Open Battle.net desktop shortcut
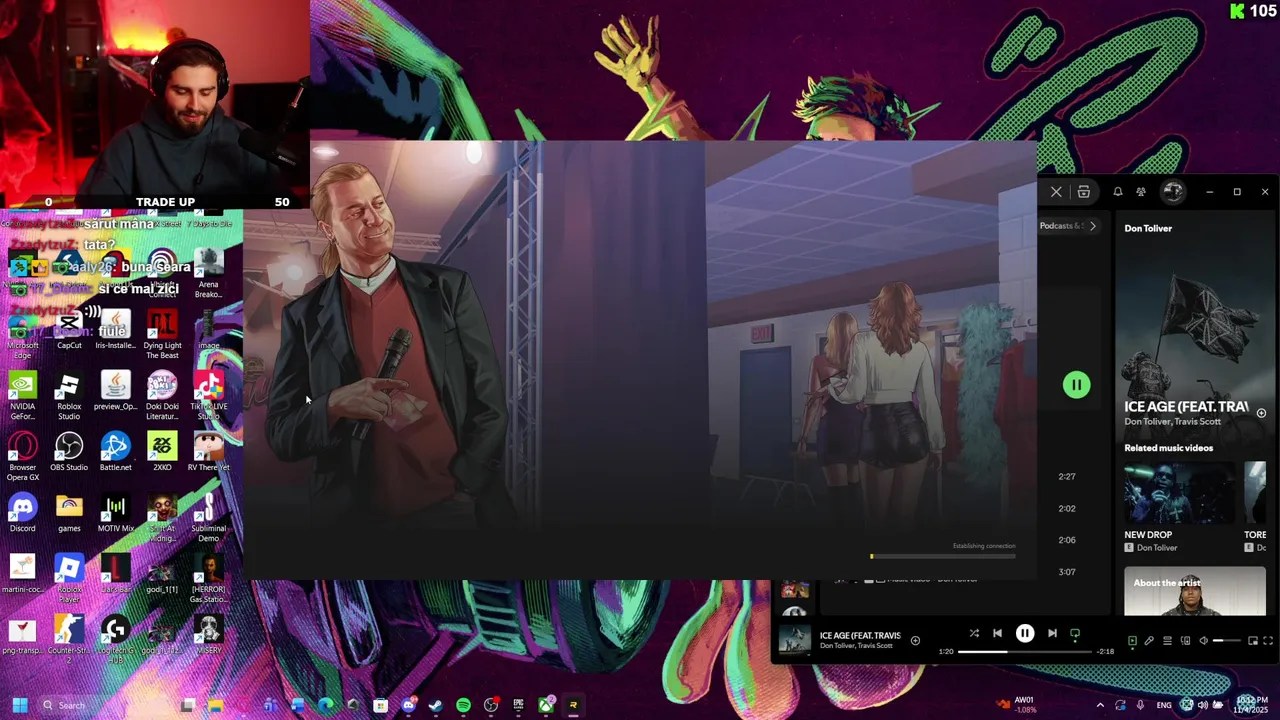Viewport: 1280px width, 720px height. (115, 452)
